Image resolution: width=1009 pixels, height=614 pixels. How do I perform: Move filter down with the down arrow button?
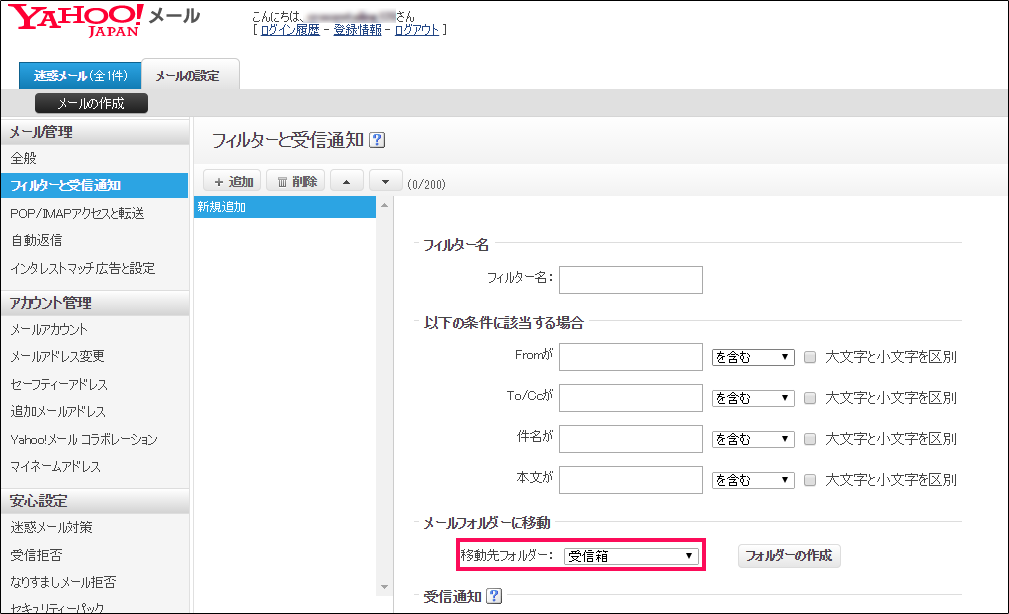pos(385,181)
